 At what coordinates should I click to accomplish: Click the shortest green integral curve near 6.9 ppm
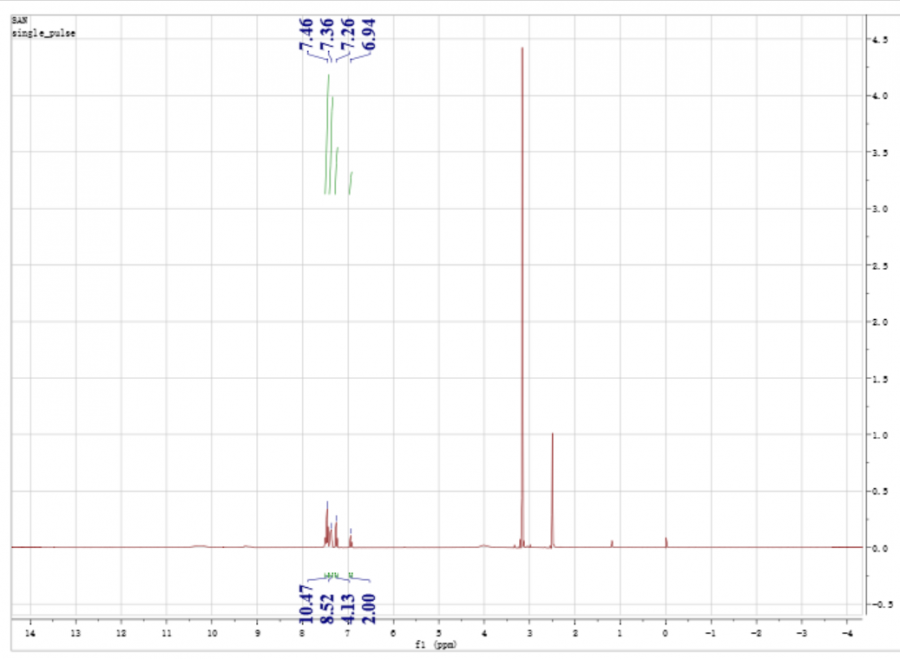(x=351, y=183)
